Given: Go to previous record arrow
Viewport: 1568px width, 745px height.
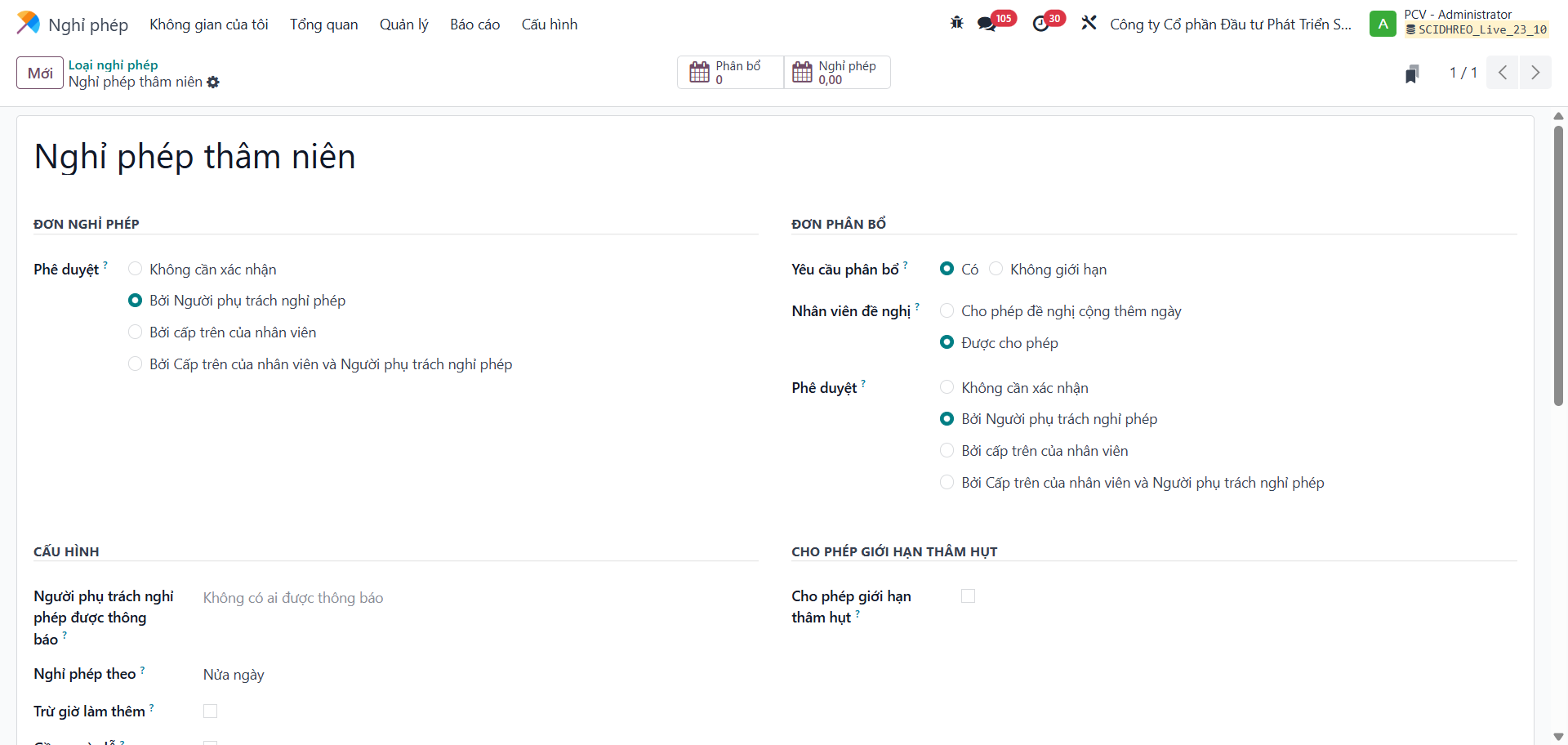Looking at the screenshot, I should click(1502, 73).
